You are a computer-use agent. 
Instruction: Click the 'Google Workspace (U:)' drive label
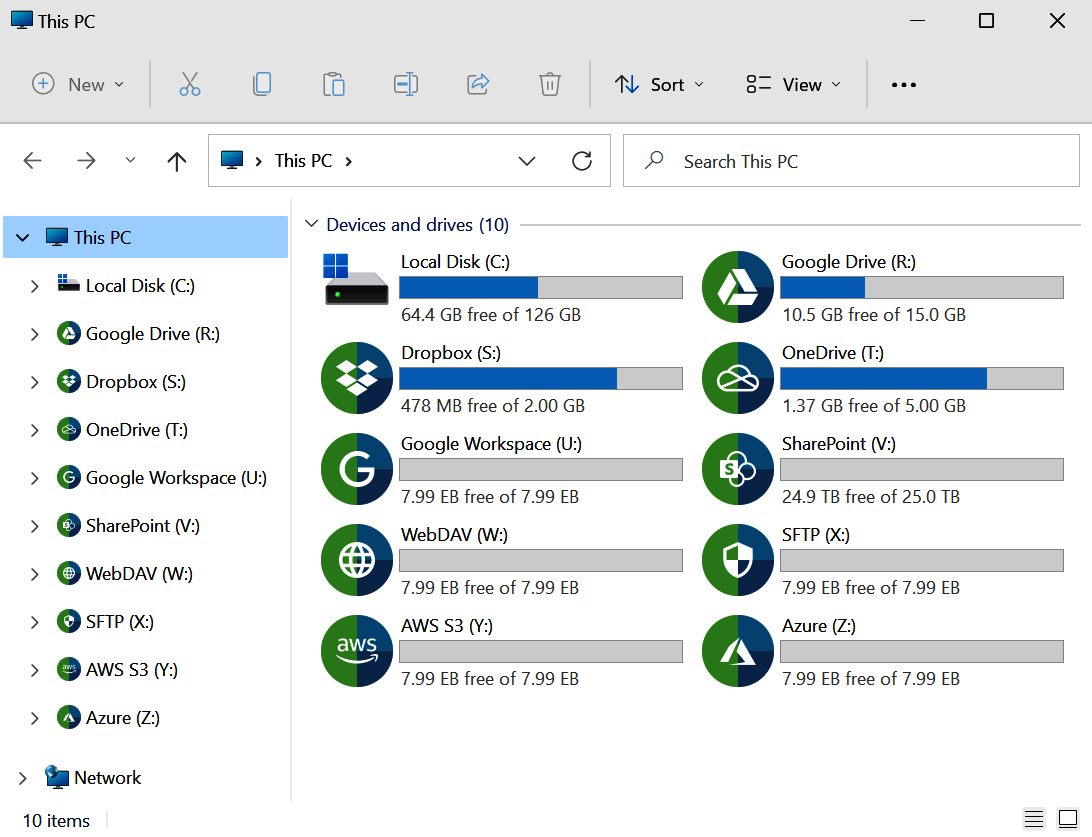(492, 444)
